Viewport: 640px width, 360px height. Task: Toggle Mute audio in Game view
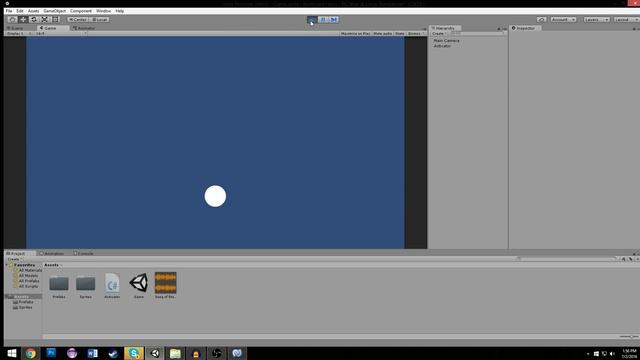pyautogui.click(x=382, y=33)
